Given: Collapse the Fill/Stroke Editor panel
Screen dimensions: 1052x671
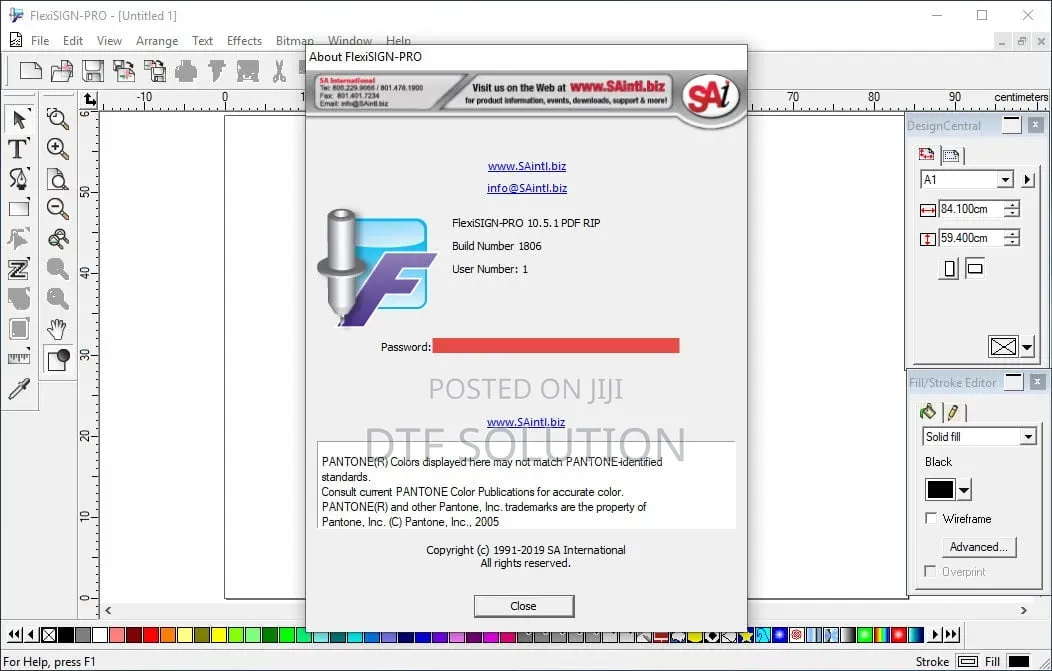Looking at the screenshot, I should [1014, 382].
